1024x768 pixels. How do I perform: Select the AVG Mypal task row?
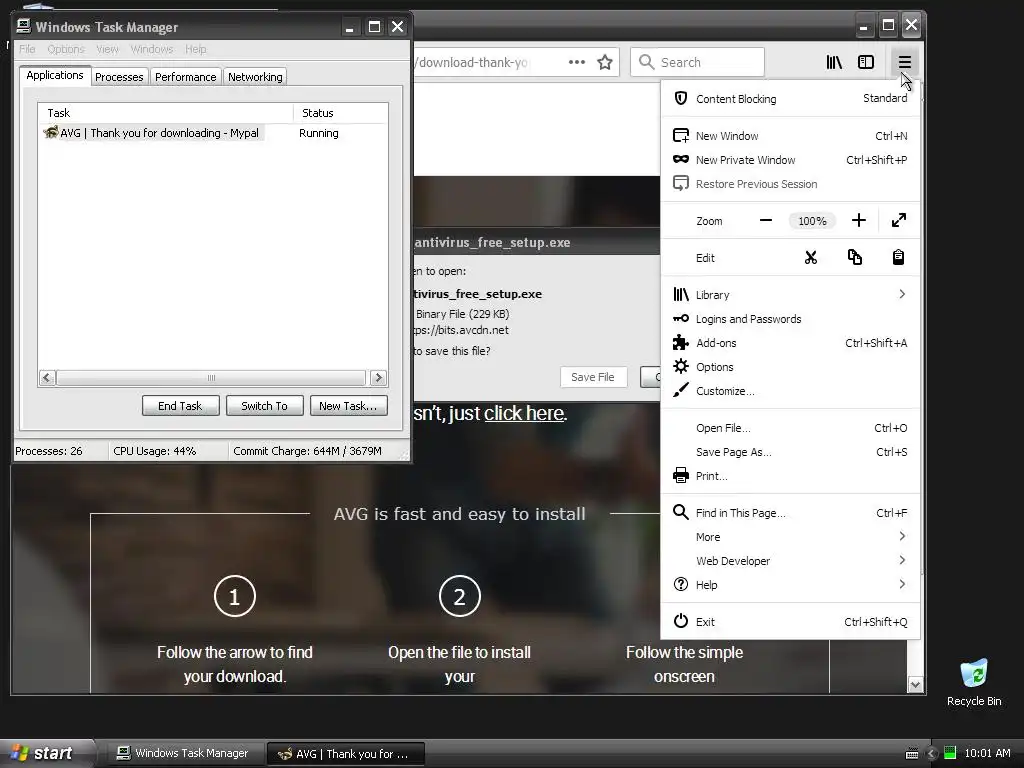pos(213,133)
